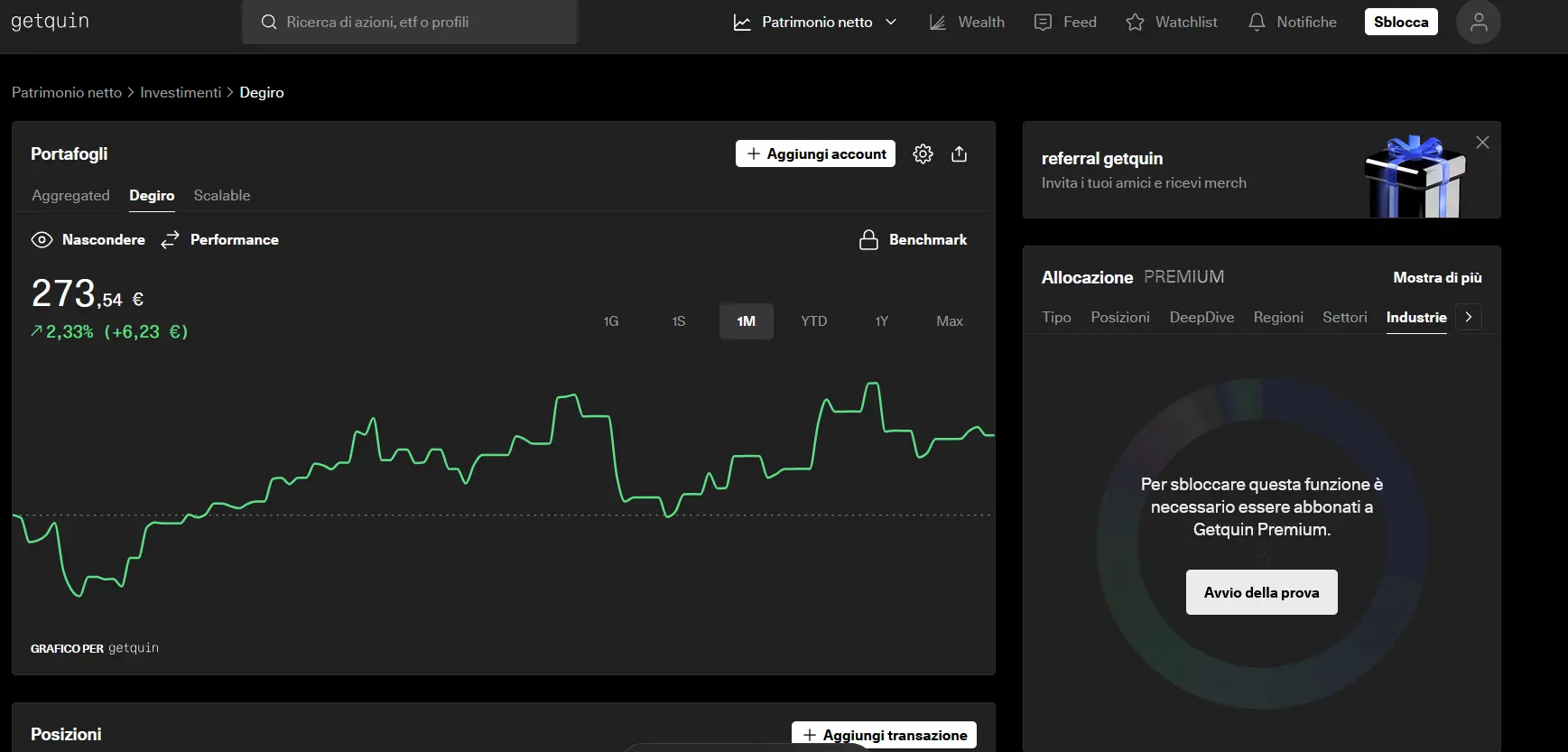Click the portfolio value 273,54 €
This screenshot has height=752, width=1568.
pos(88,293)
